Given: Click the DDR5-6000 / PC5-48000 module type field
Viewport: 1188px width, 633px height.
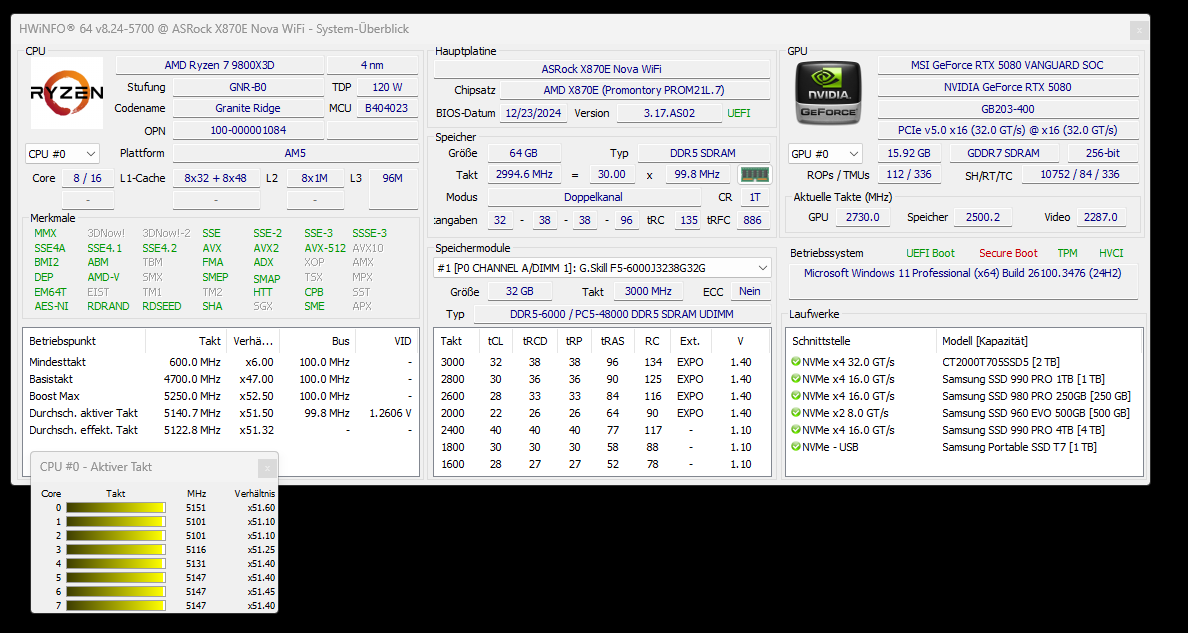Looking at the screenshot, I should (621, 314).
